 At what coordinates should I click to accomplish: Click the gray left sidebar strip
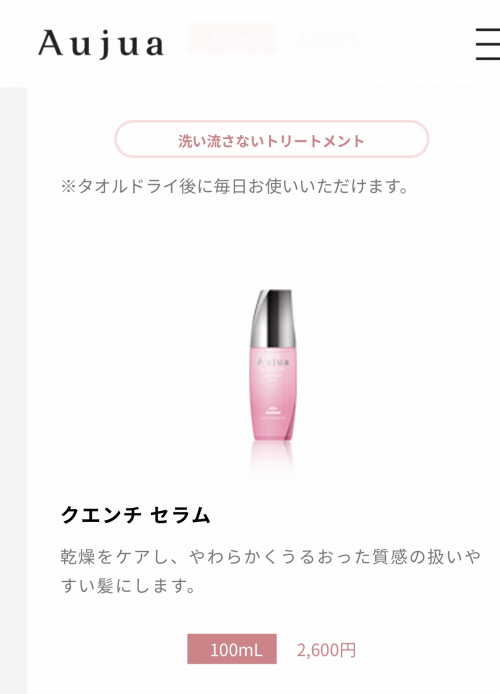click(x=13, y=390)
